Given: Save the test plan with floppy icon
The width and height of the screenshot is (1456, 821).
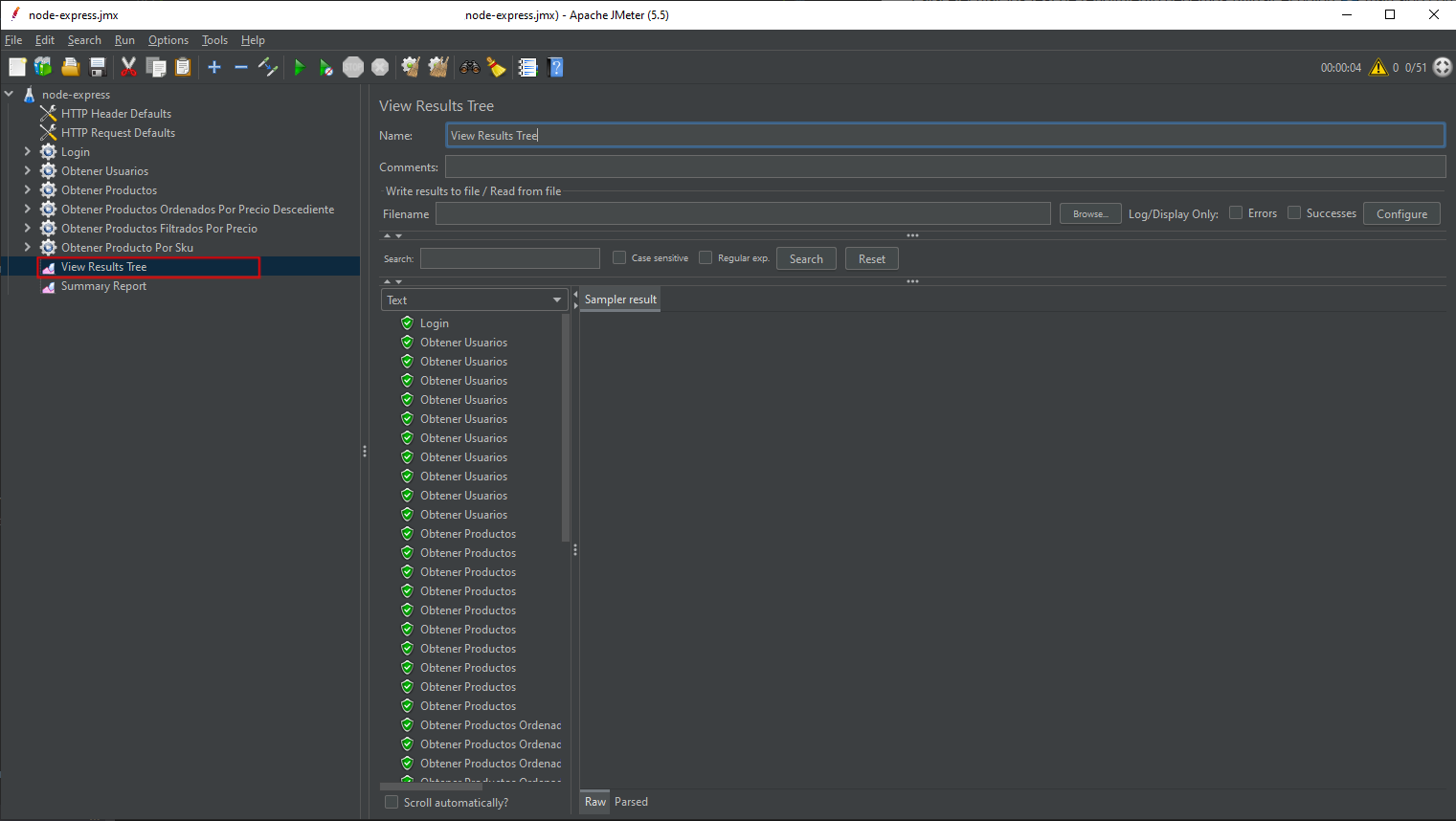Looking at the screenshot, I should click(97, 67).
